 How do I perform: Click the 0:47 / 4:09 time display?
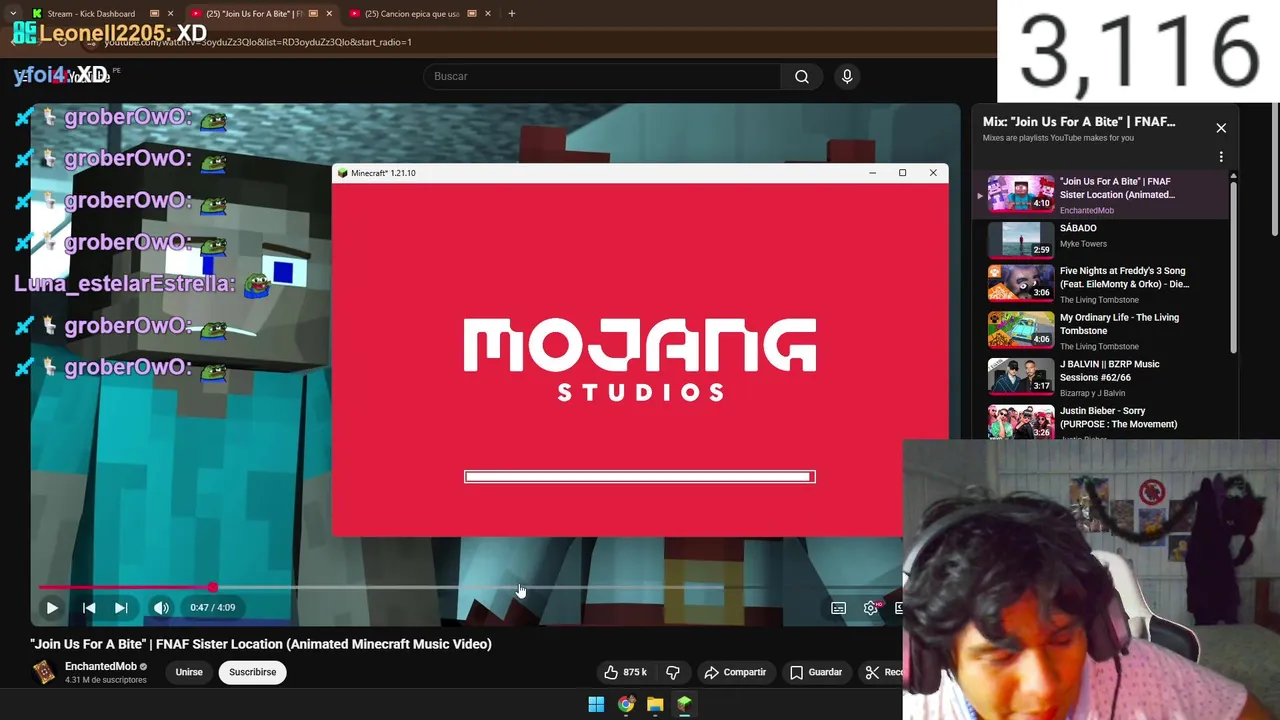213,607
